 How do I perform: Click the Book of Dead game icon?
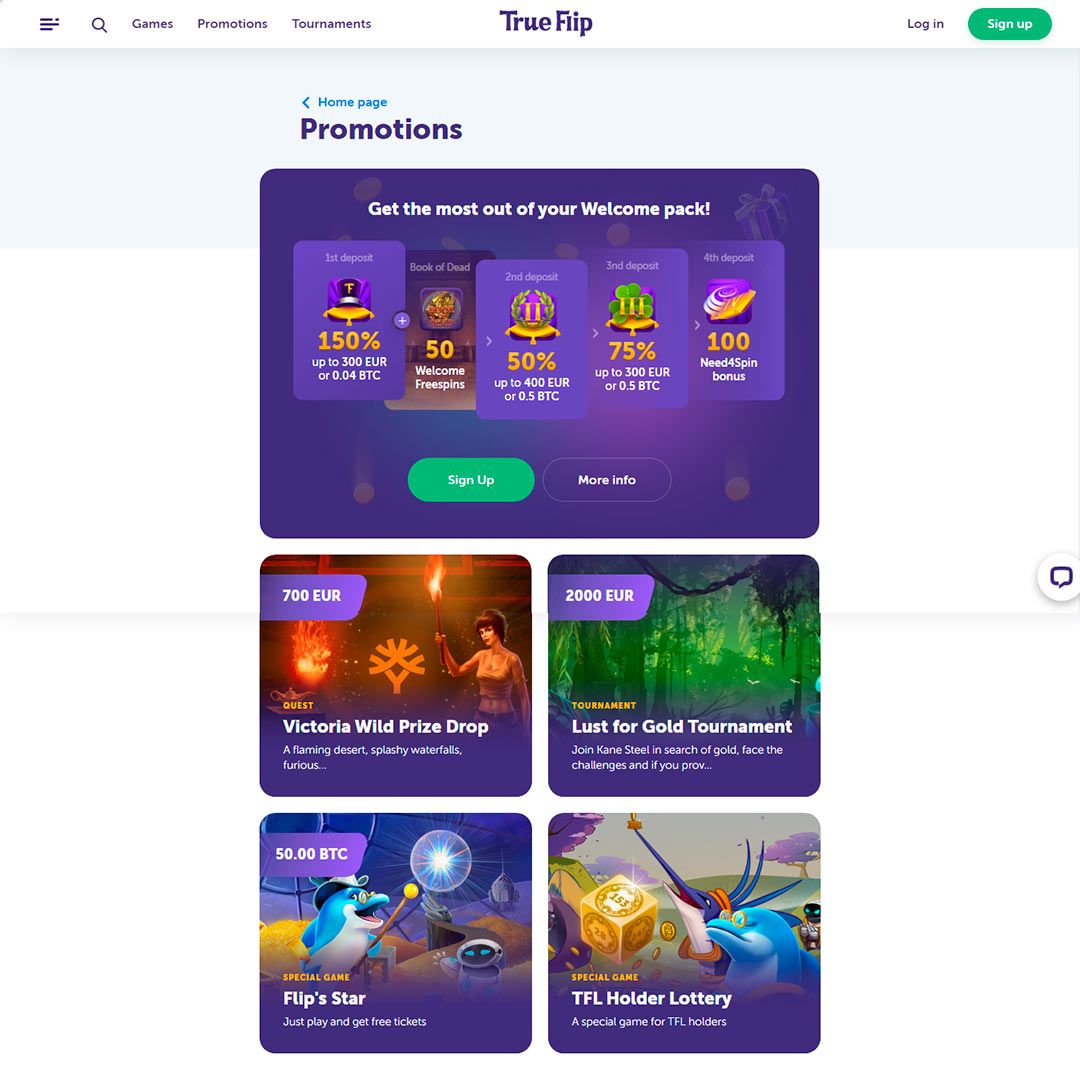[x=441, y=309]
